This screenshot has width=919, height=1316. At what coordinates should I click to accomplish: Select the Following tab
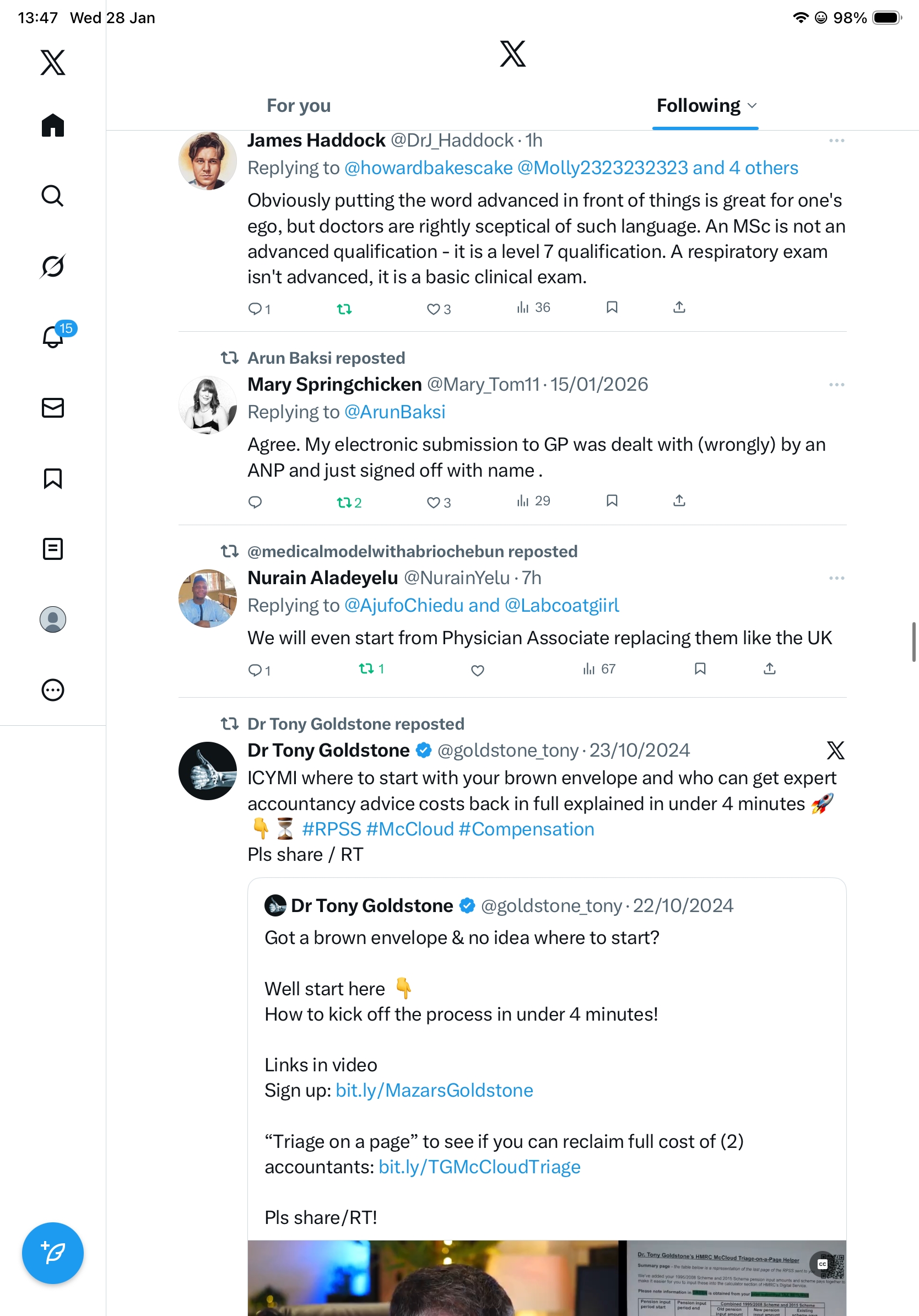(698, 106)
